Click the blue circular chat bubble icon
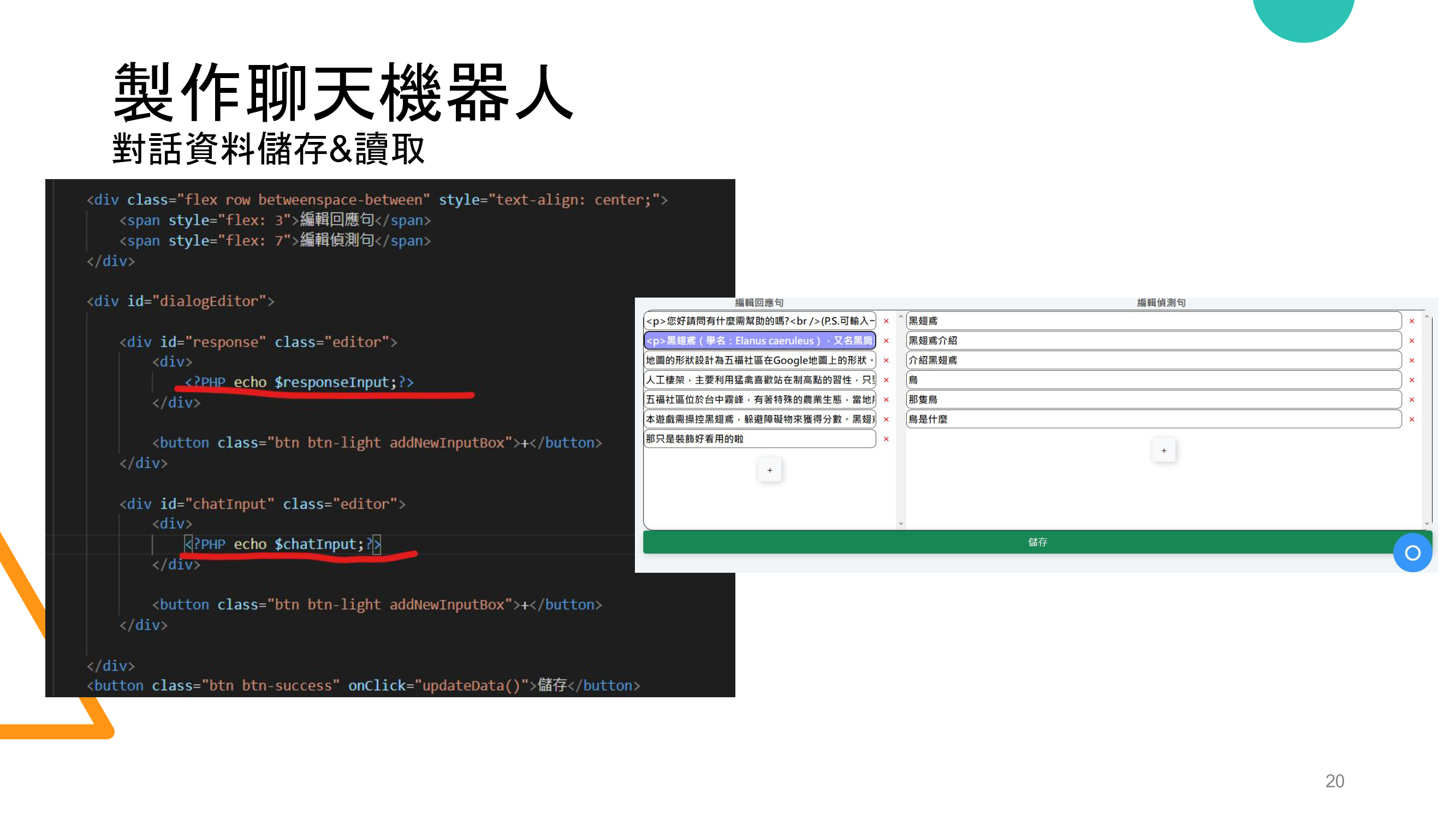 (1412, 552)
